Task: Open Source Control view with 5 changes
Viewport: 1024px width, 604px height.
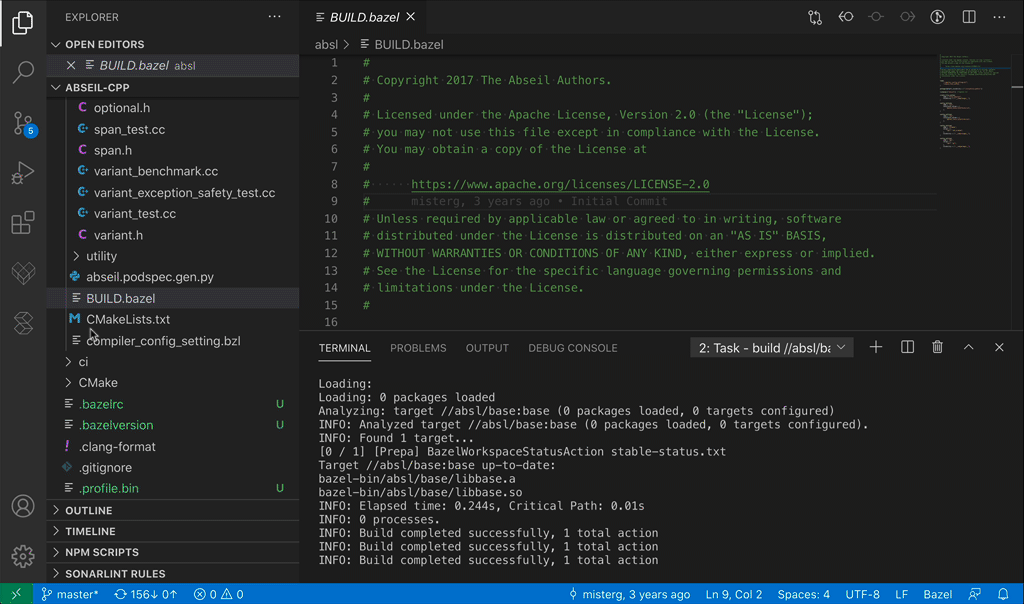Action: 23,123
